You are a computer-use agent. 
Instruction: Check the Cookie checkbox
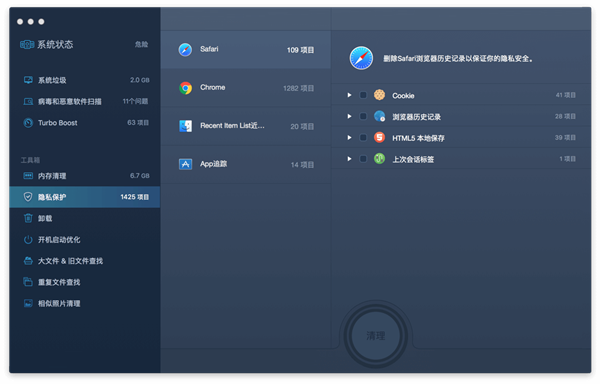point(363,95)
